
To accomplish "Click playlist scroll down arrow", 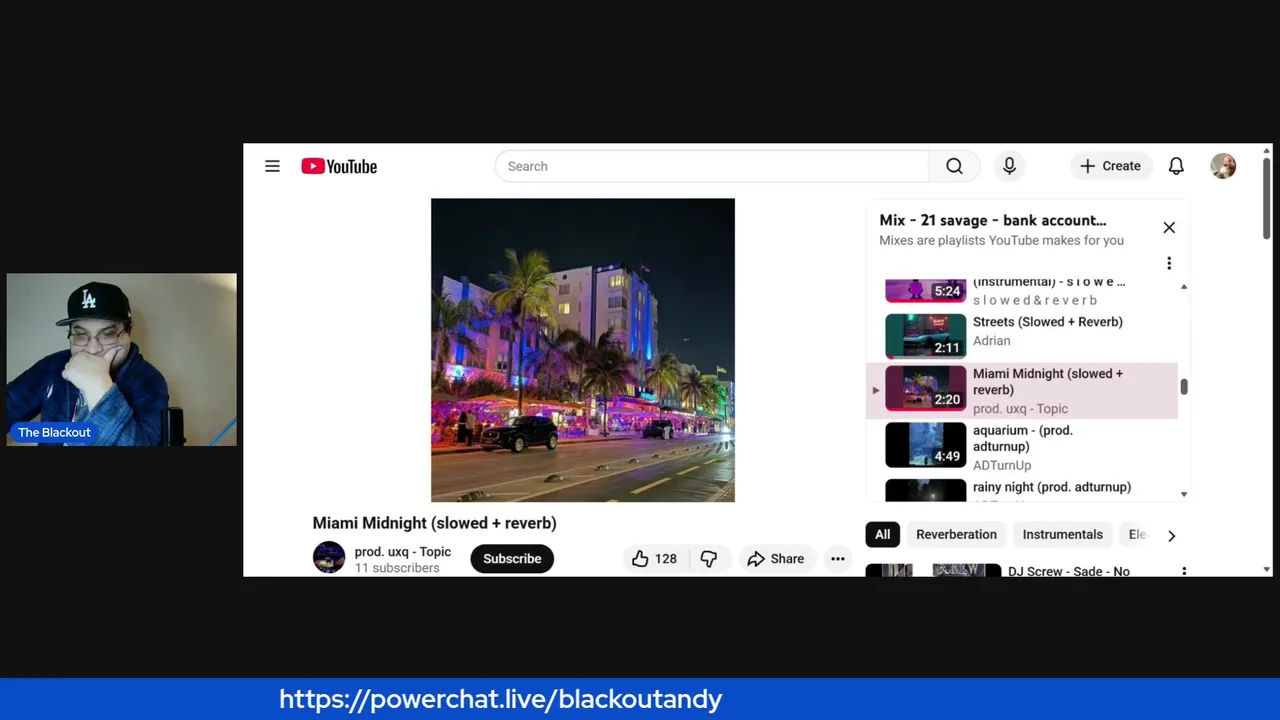I will [1184, 494].
